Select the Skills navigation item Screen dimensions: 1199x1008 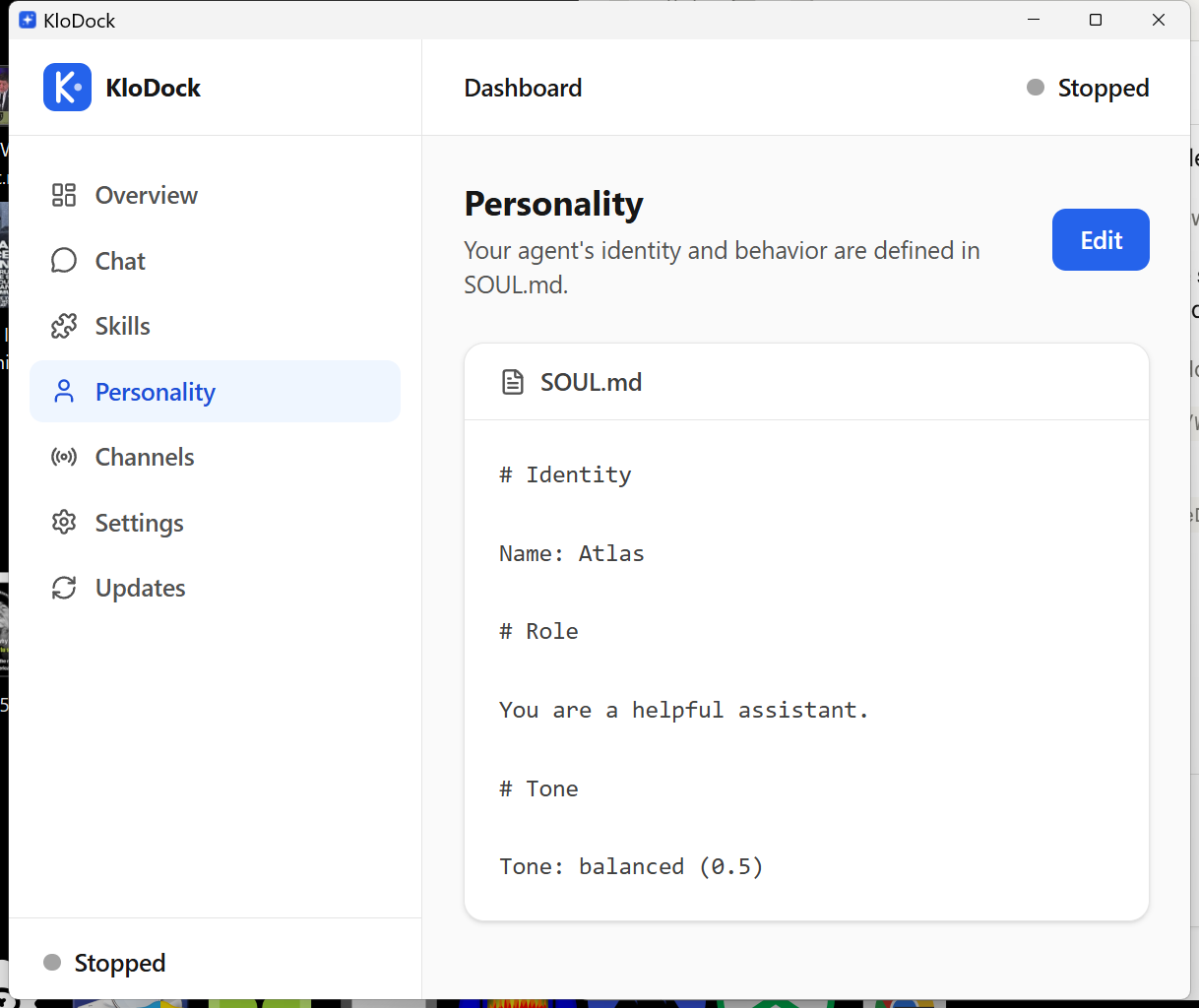[x=122, y=326]
